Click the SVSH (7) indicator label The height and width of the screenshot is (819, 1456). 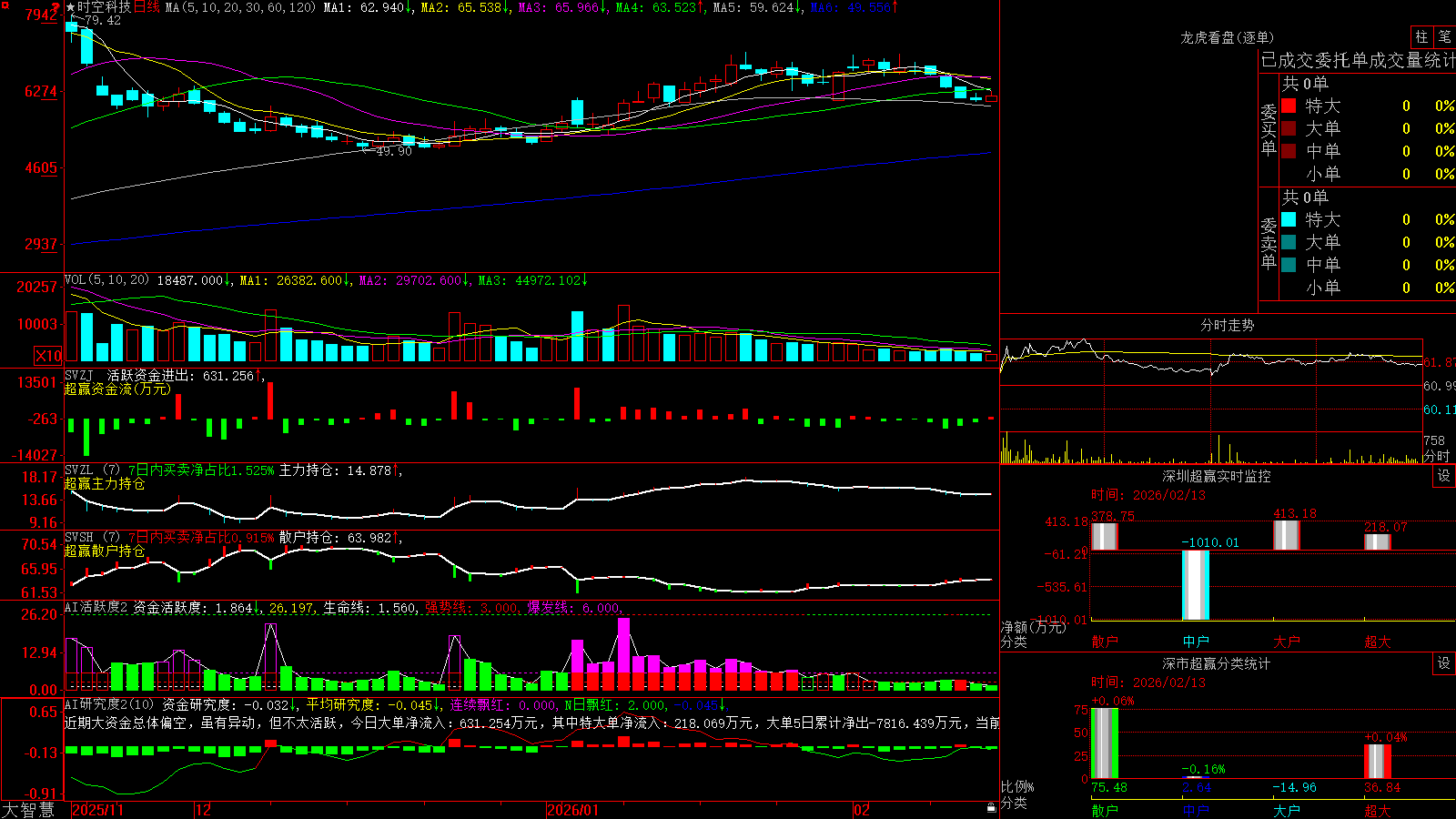click(92, 538)
